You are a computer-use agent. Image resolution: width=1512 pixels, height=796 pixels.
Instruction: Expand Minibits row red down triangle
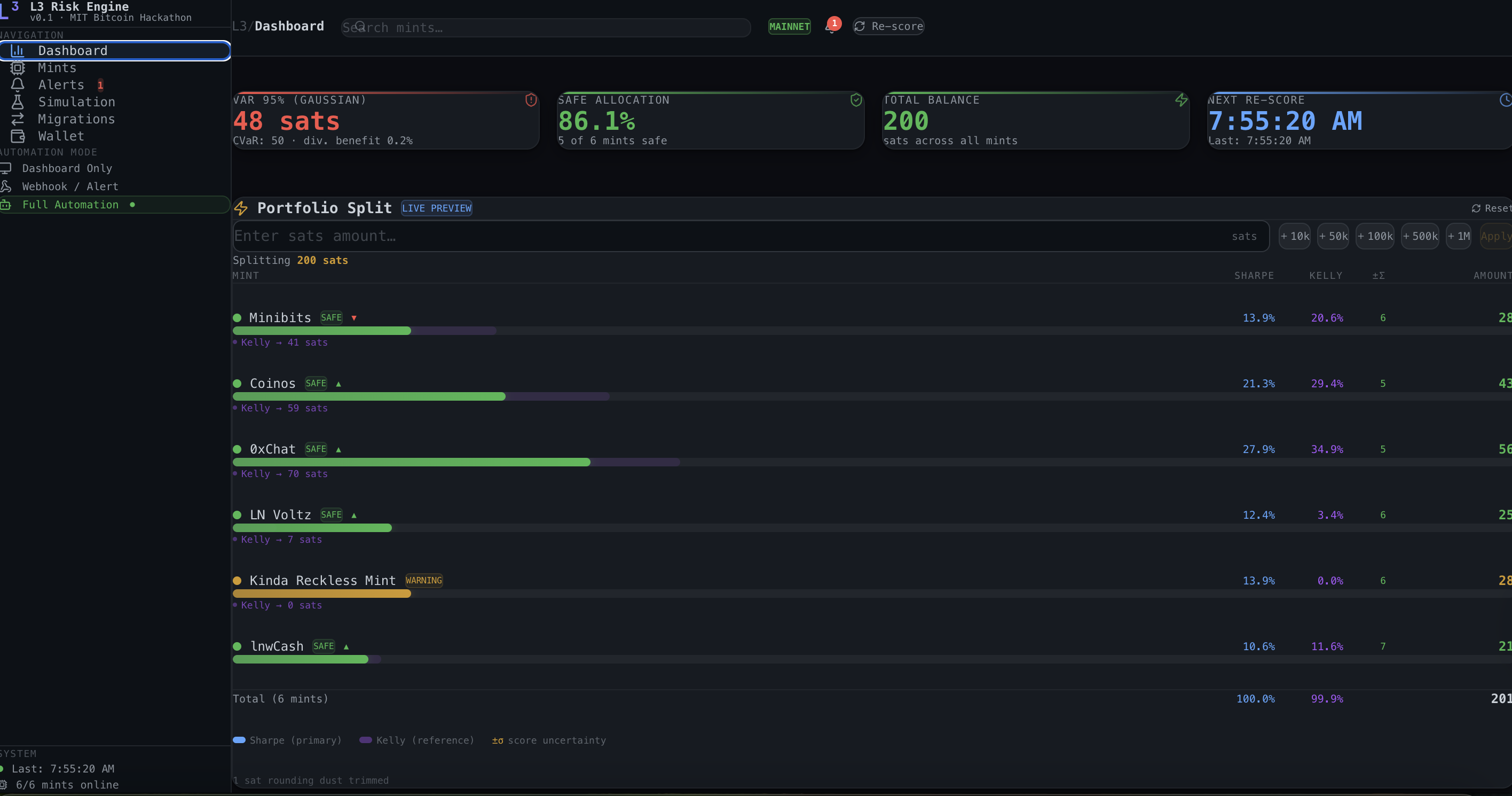click(354, 318)
